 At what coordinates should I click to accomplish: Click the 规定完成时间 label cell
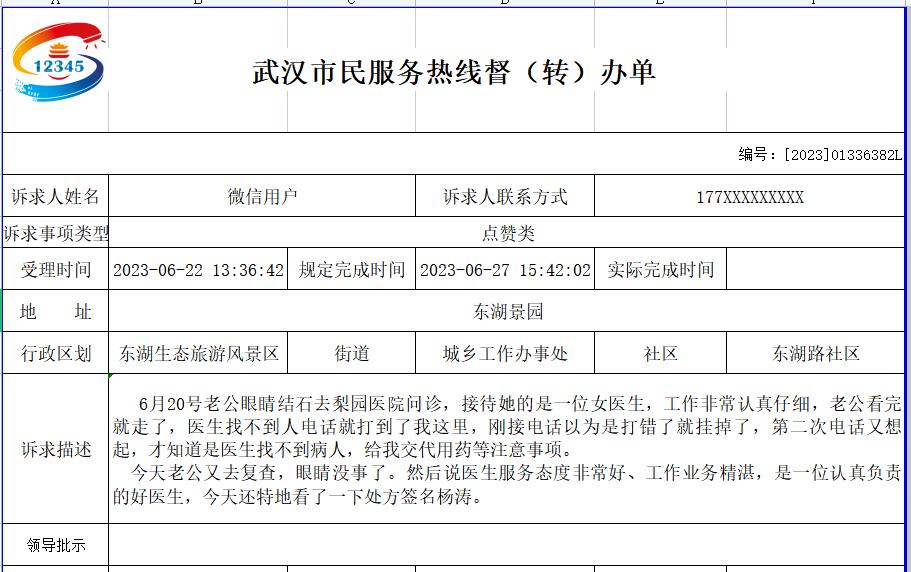pos(352,270)
